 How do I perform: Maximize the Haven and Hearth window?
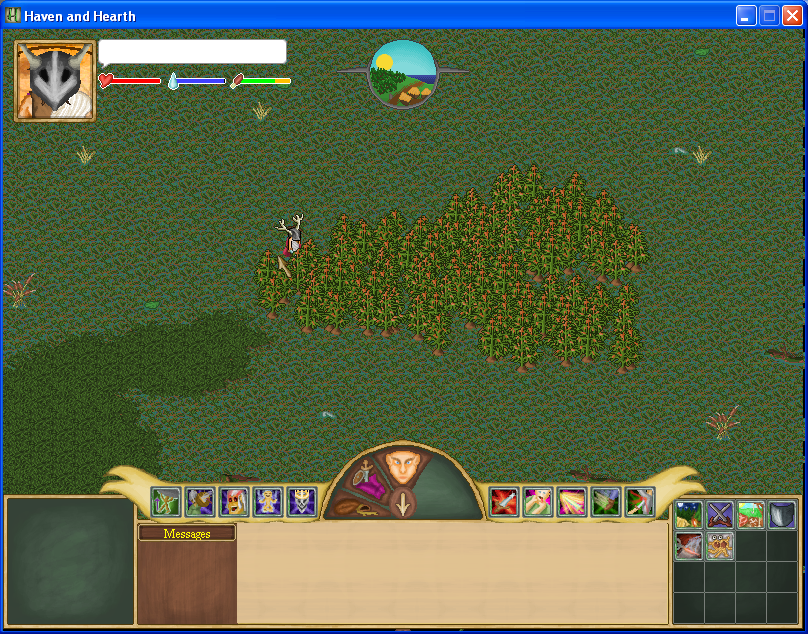[769, 16]
